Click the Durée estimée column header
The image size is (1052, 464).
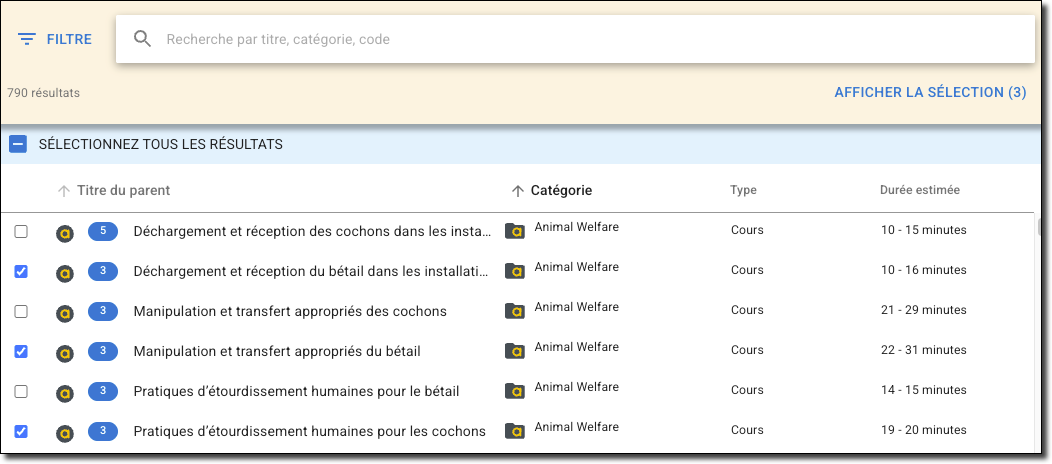click(919, 190)
